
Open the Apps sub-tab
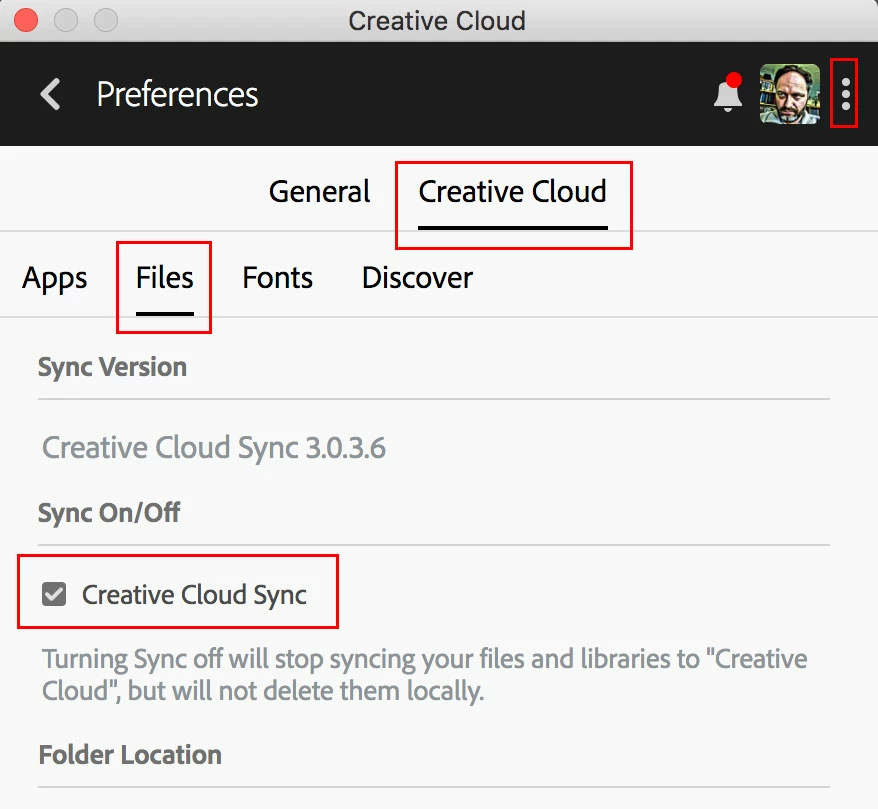pos(55,278)
